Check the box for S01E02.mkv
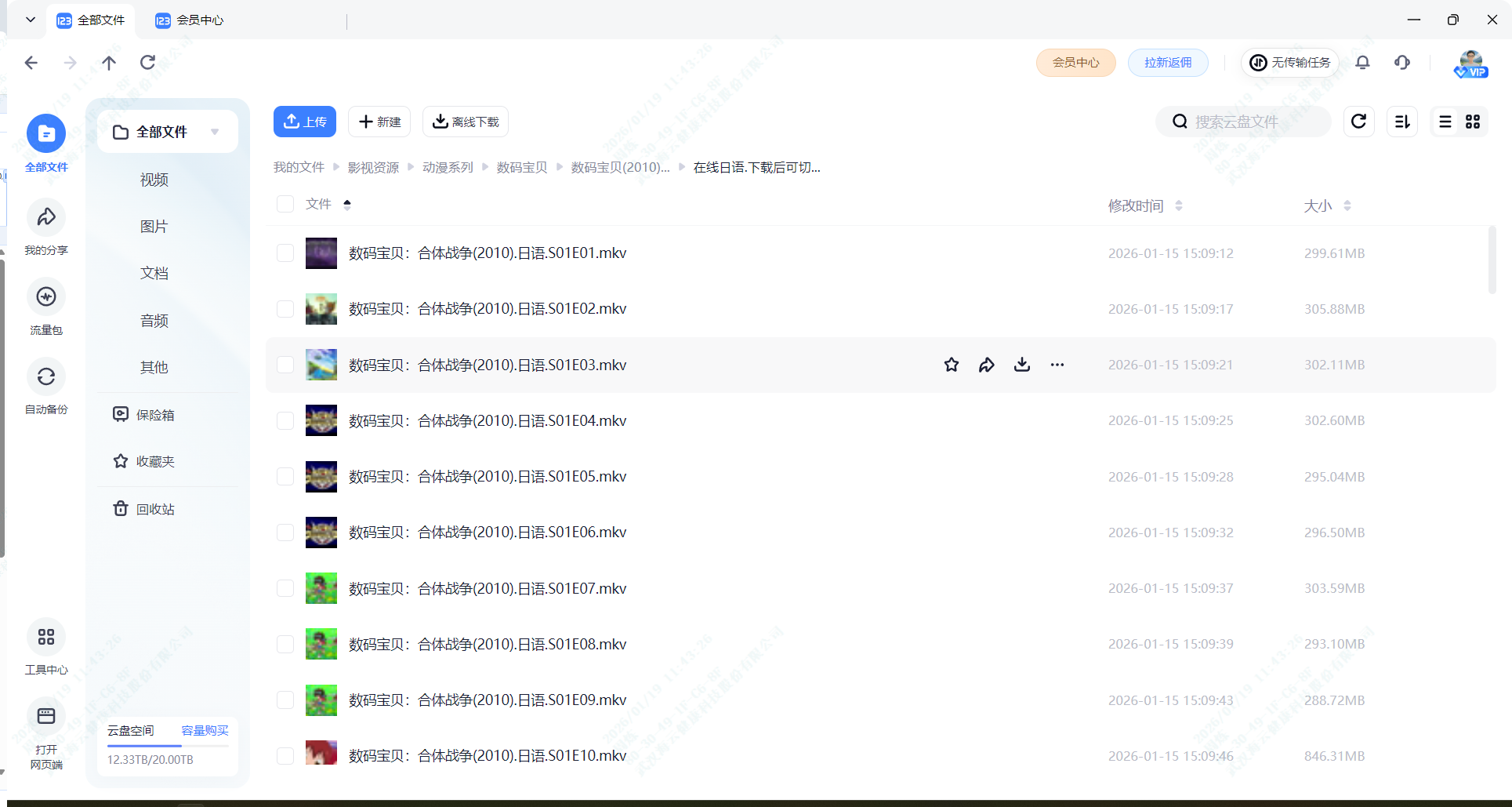Image resolution: width=1512 pixels, height=807 pixels. pyautogui.click(x=285, y=309)
